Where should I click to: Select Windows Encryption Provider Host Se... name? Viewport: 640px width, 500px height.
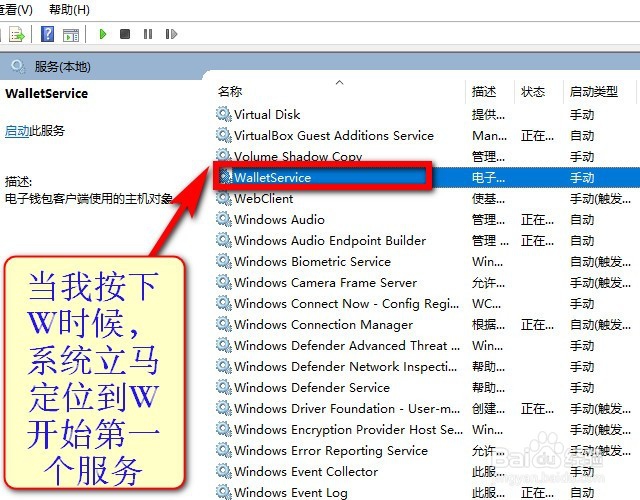pos(349,430)
